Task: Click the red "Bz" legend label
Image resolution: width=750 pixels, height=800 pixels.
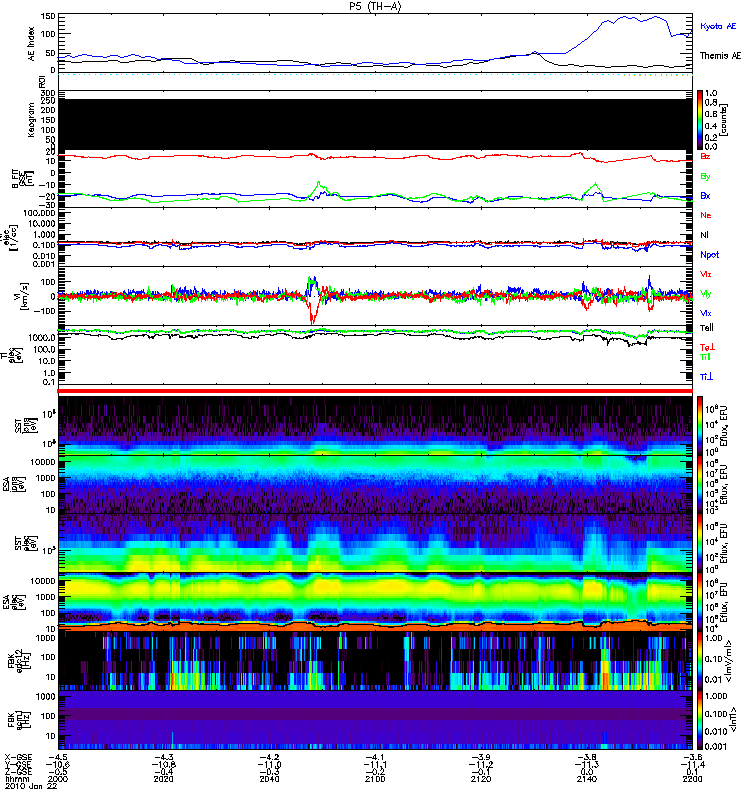Action: (705, 156)
